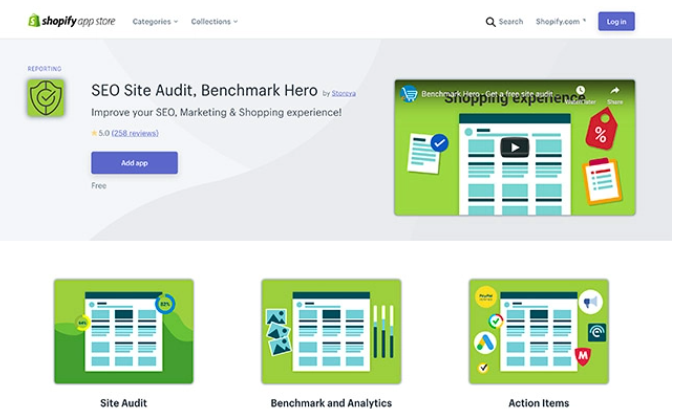The height and width of the screenshot is (420, 675).
Task: Click the Log in button
Action: click(x=616, y=21)
